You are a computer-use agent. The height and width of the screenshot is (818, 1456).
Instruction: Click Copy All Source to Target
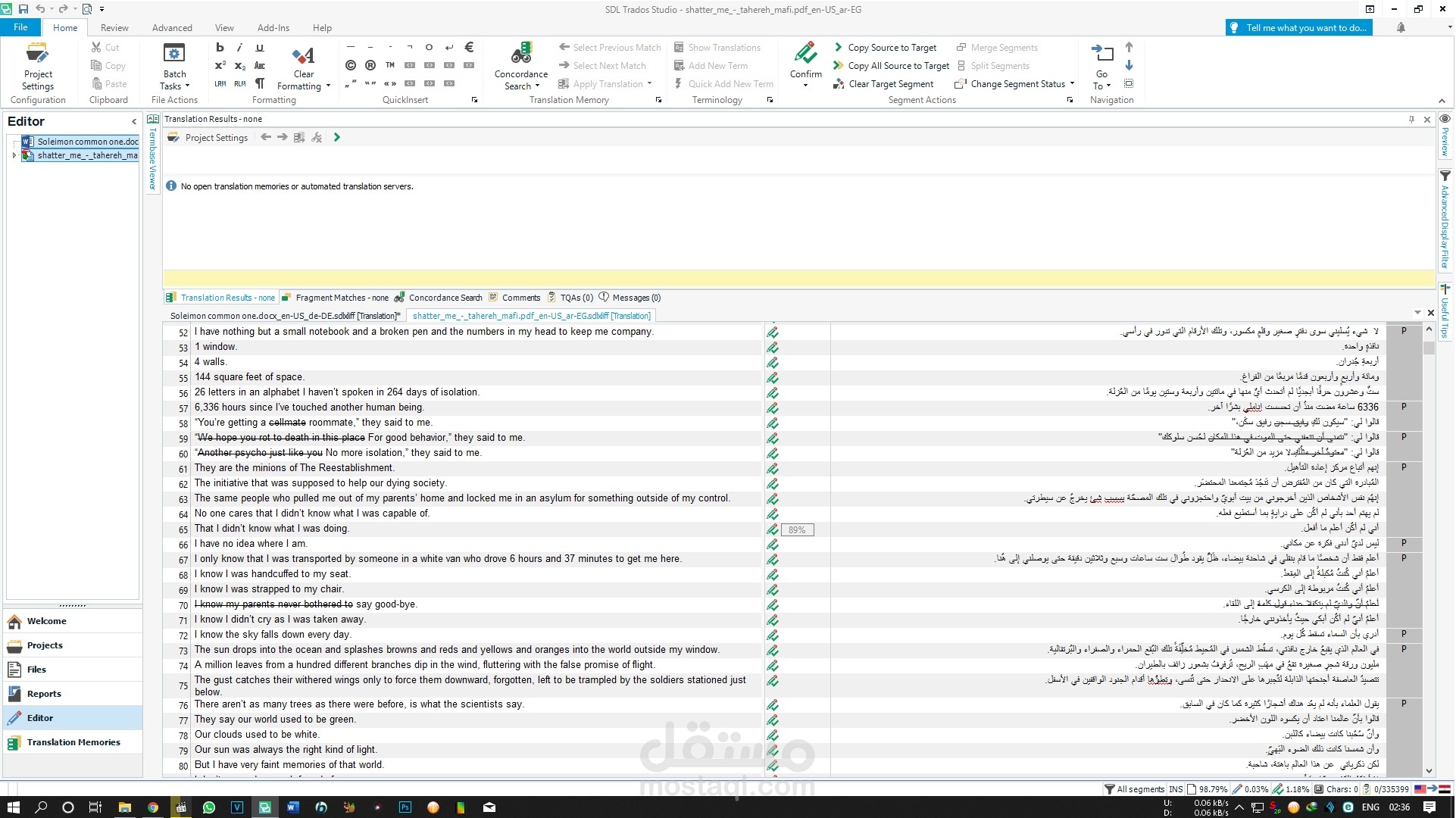(891, 65)
